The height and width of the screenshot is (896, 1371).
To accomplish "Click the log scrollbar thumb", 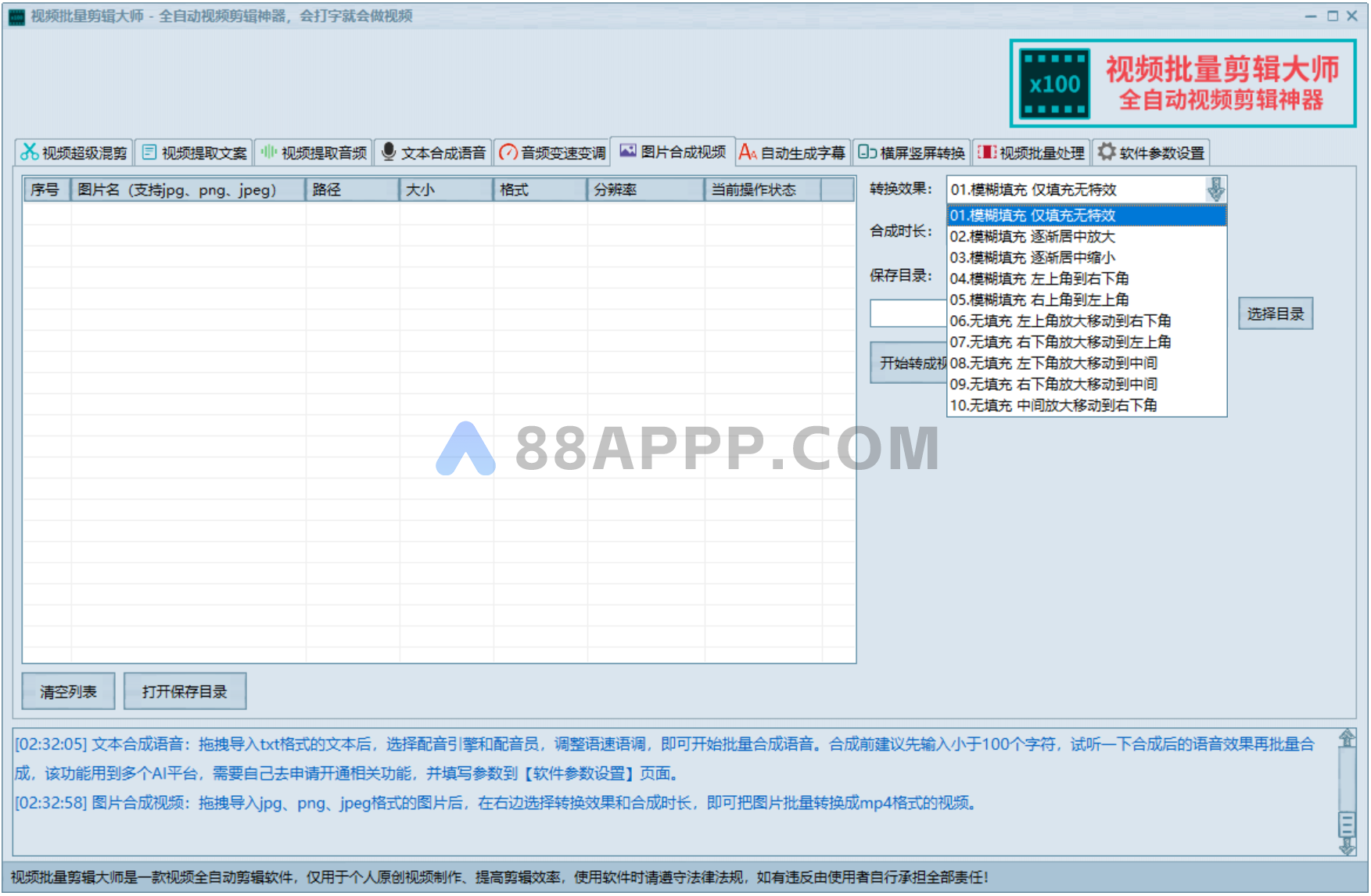I will click(1347, 824).
